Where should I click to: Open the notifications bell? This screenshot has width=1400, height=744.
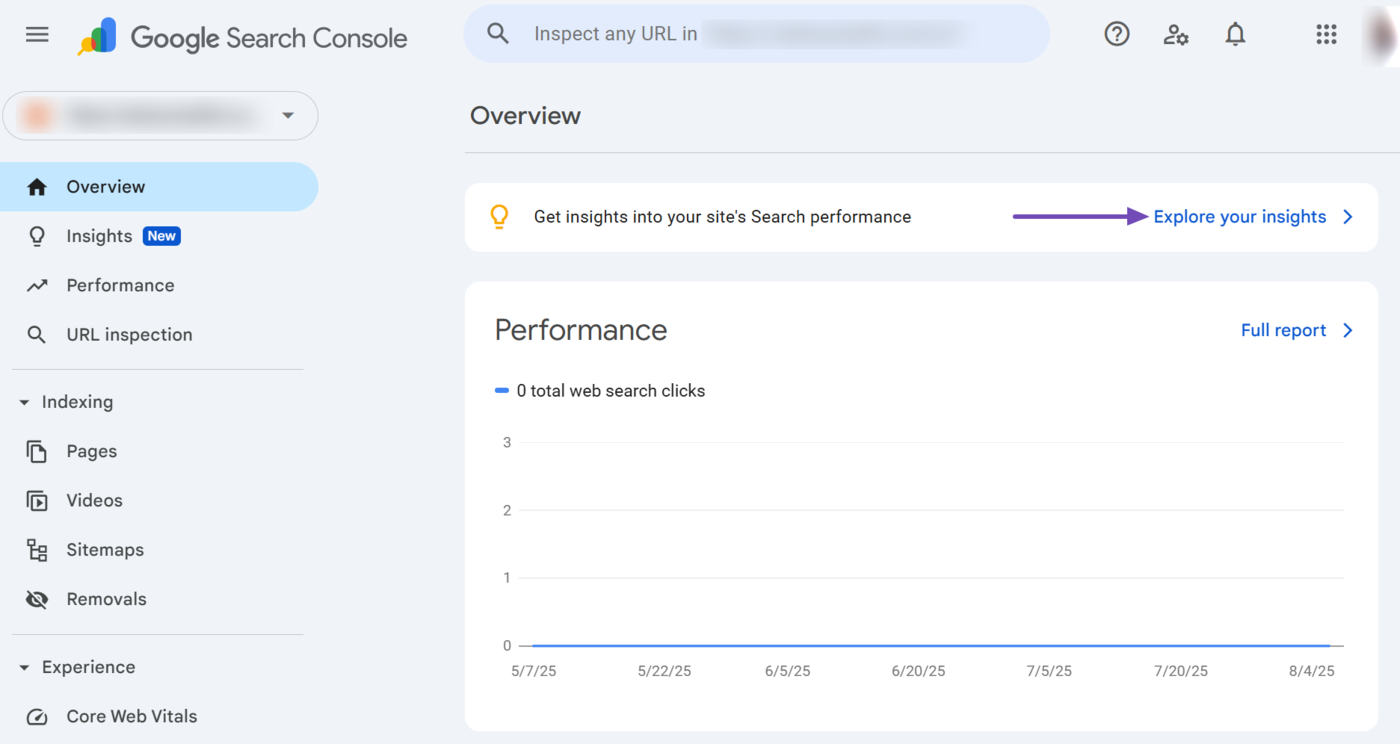(1235, 35)
